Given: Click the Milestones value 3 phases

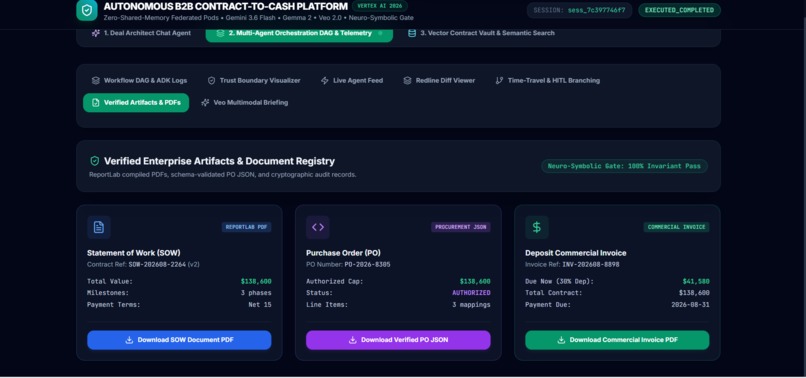Looking at the screenshot, I should 256,293.
